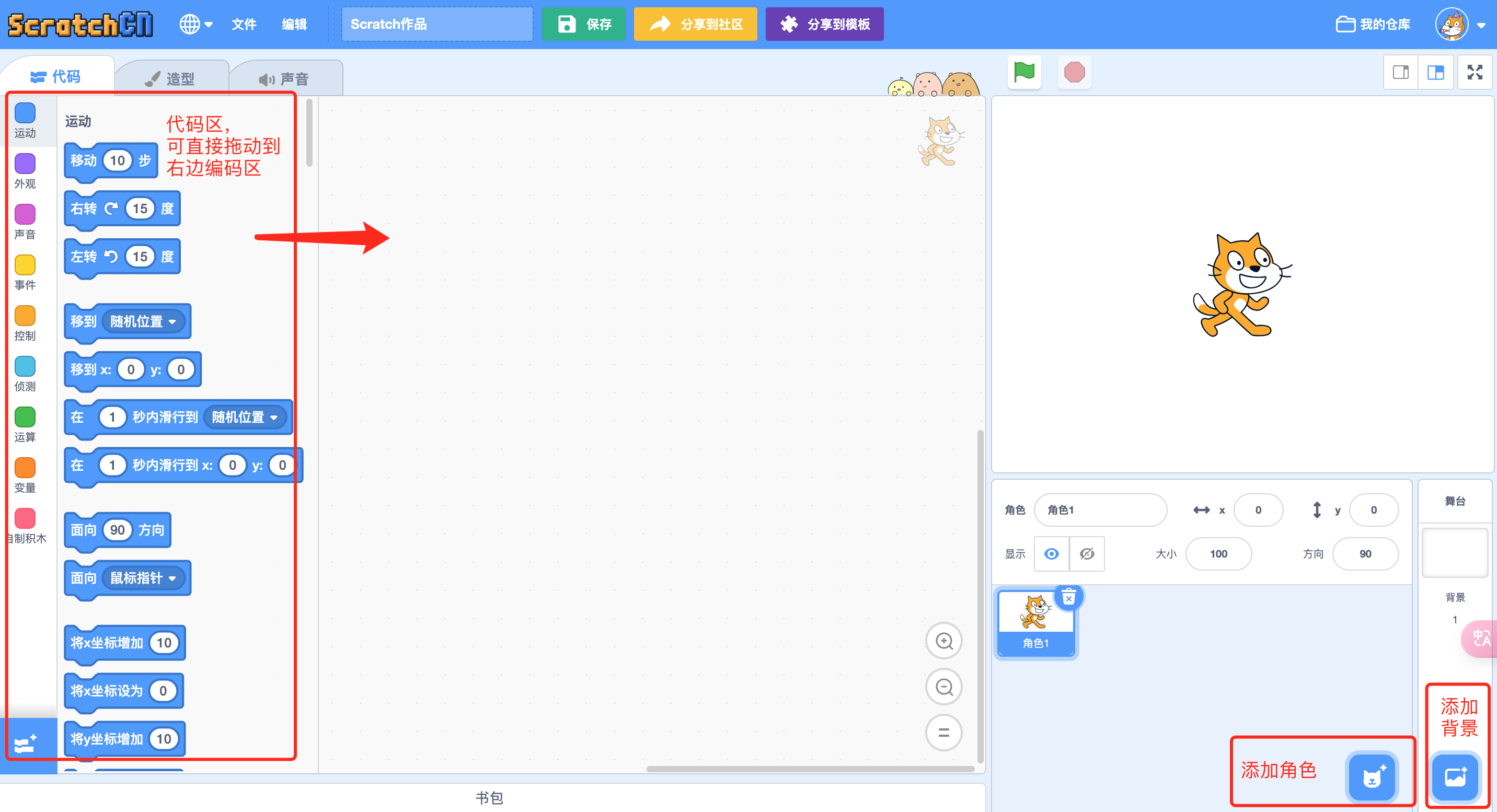
Task: Click the sprite x coordinate field
Action: (1258, 510)
